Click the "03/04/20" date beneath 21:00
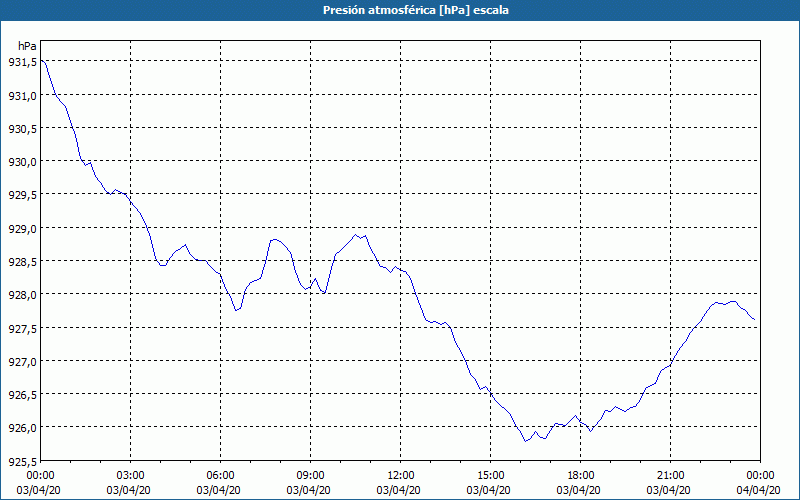This screenshot has width=800, height=500. click(669, 490)
